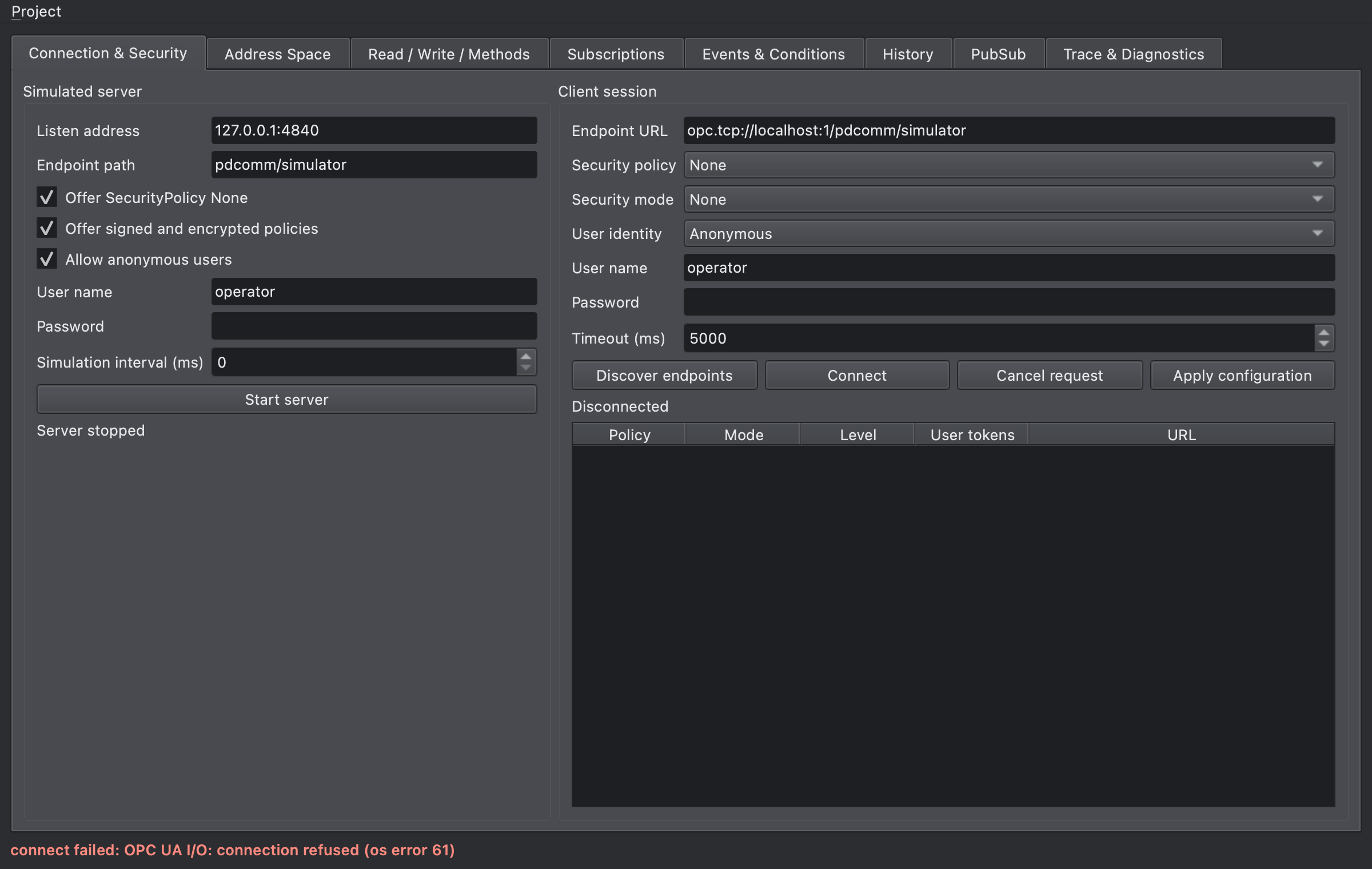Click the Level column header
This screenshot has height=869, width=1372.
[857, 435]
